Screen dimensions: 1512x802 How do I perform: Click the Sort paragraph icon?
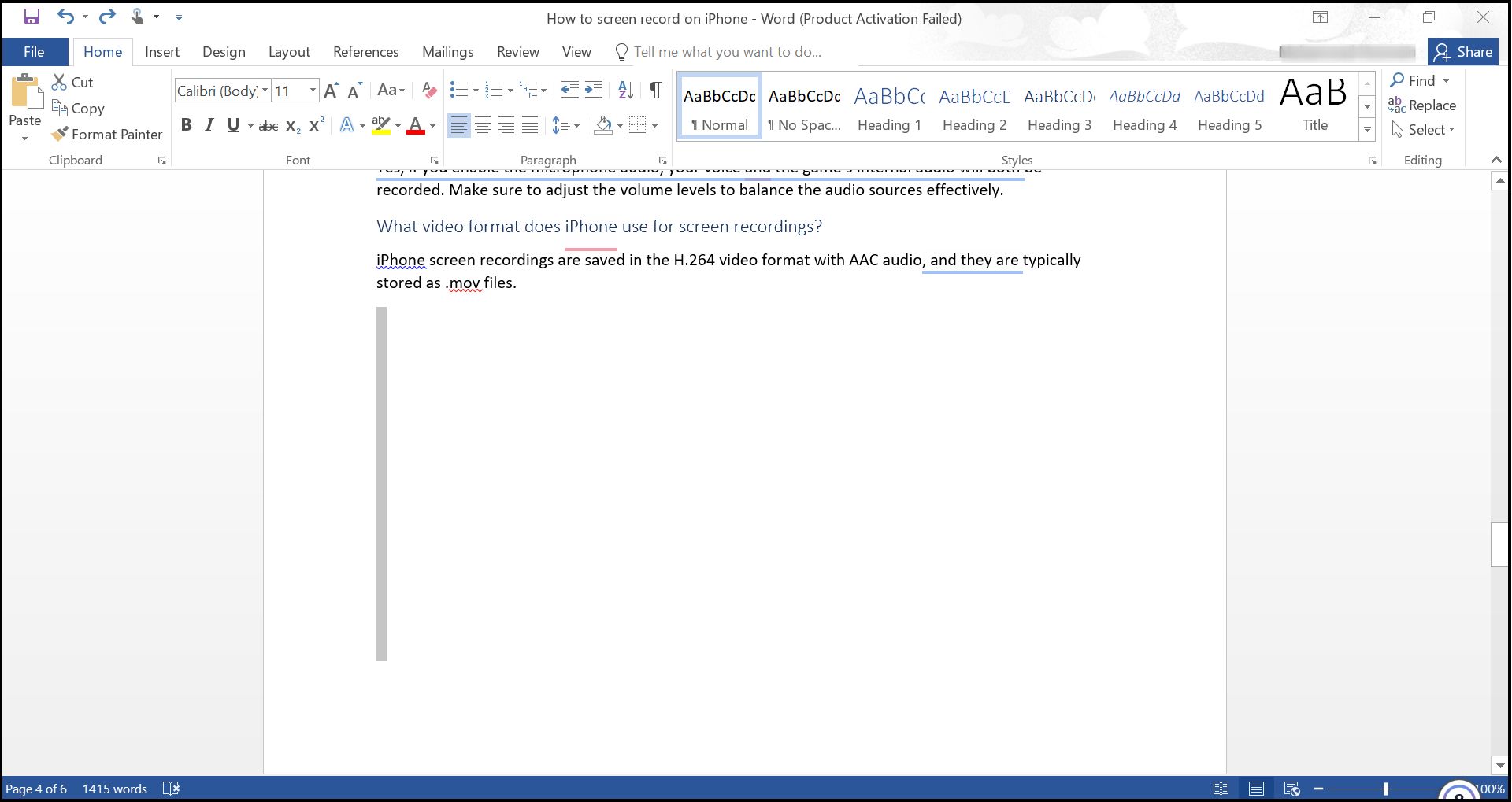click(625, 91)
